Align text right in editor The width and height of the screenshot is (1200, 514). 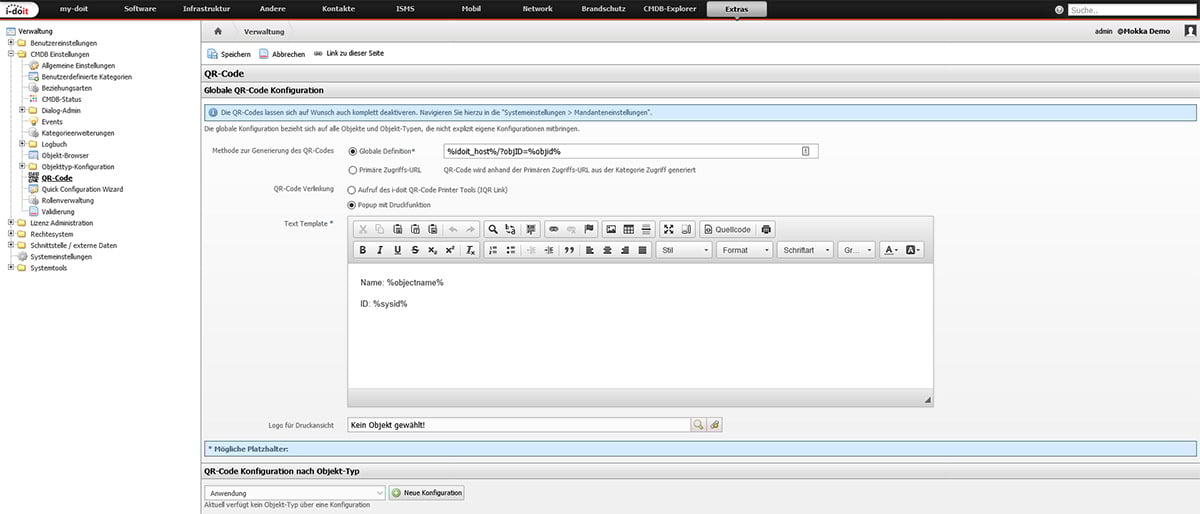coord(626,250)
